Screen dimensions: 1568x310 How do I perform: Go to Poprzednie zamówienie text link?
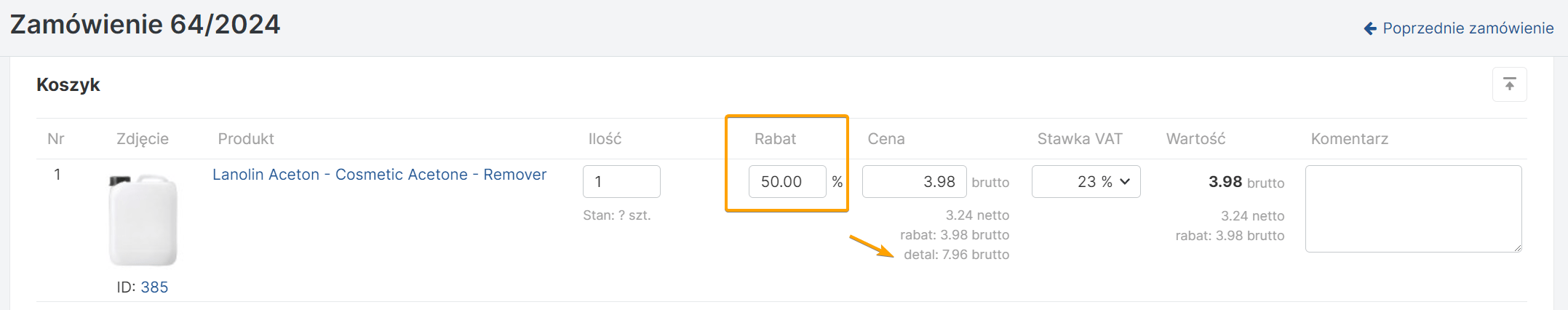[x=1468, y=28]
